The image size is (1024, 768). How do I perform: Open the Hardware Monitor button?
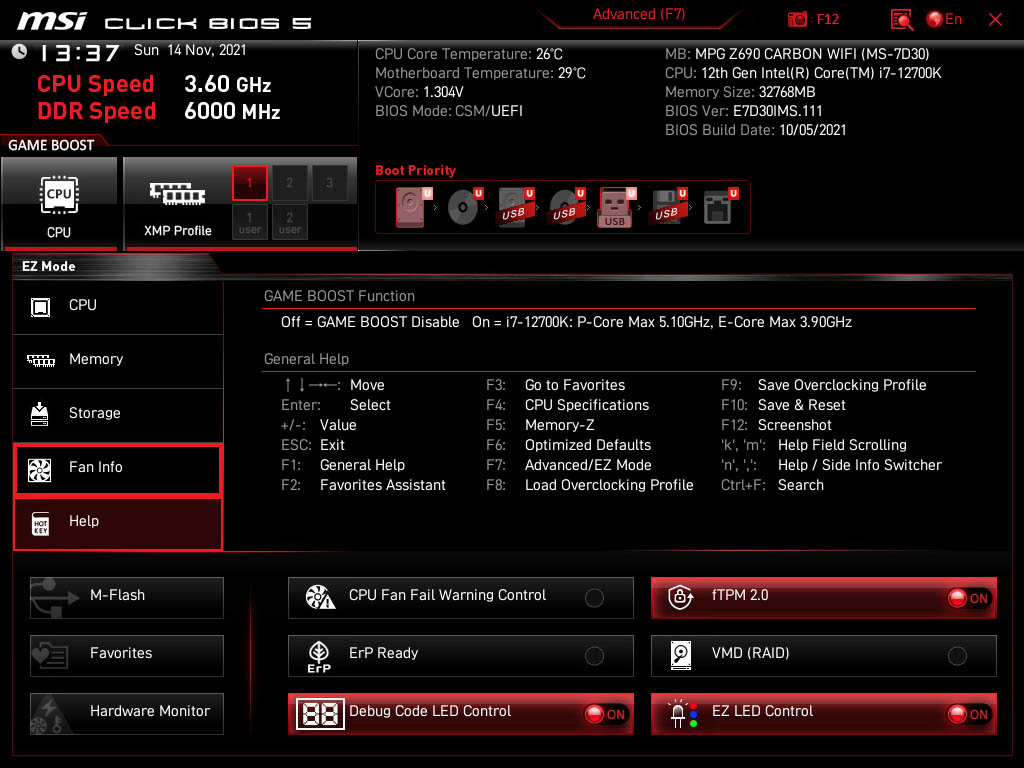click(x=127, y=712)
